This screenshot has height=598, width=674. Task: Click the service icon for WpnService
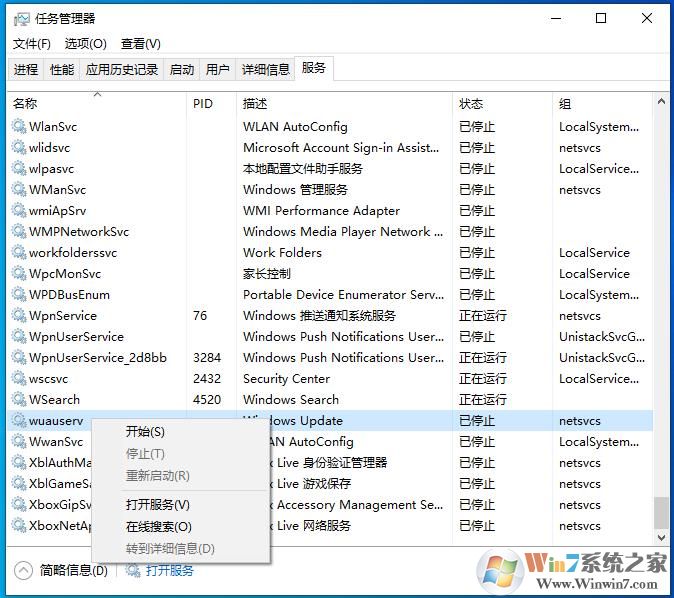[18, 316]
